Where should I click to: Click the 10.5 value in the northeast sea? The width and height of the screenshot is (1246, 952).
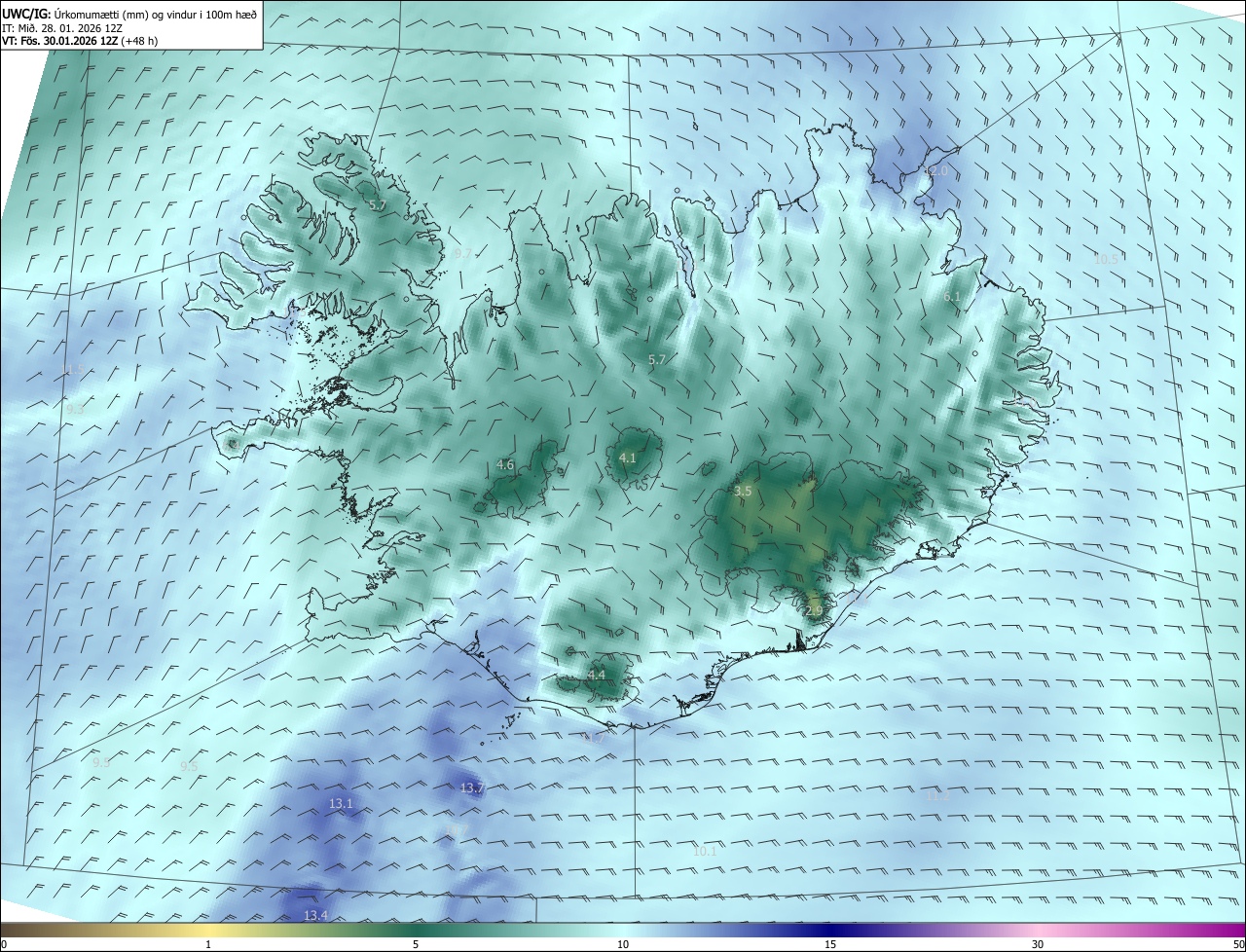click(1106, 259)
